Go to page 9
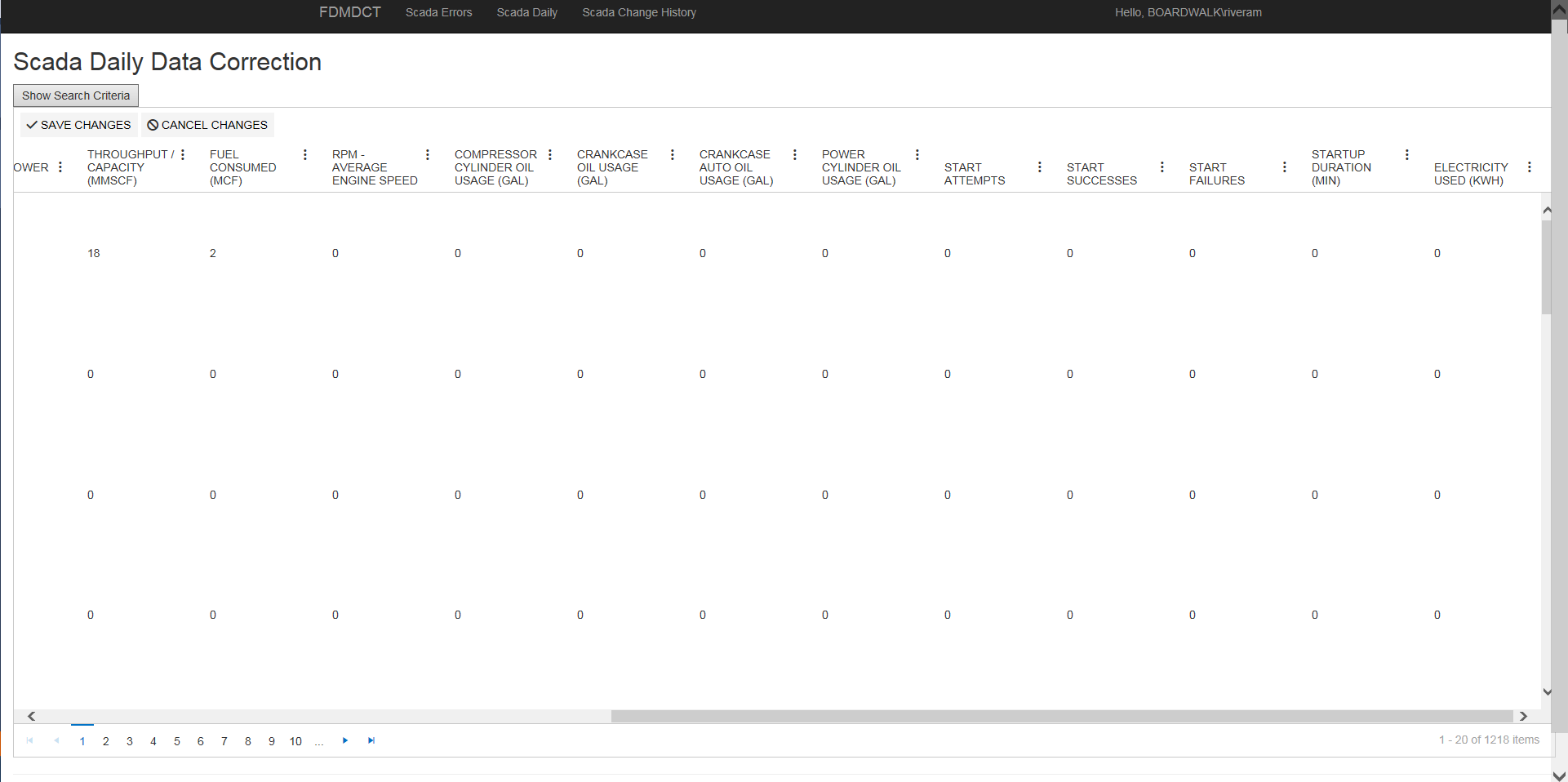Screen dimensions: 1568x782 pos(272,741)
